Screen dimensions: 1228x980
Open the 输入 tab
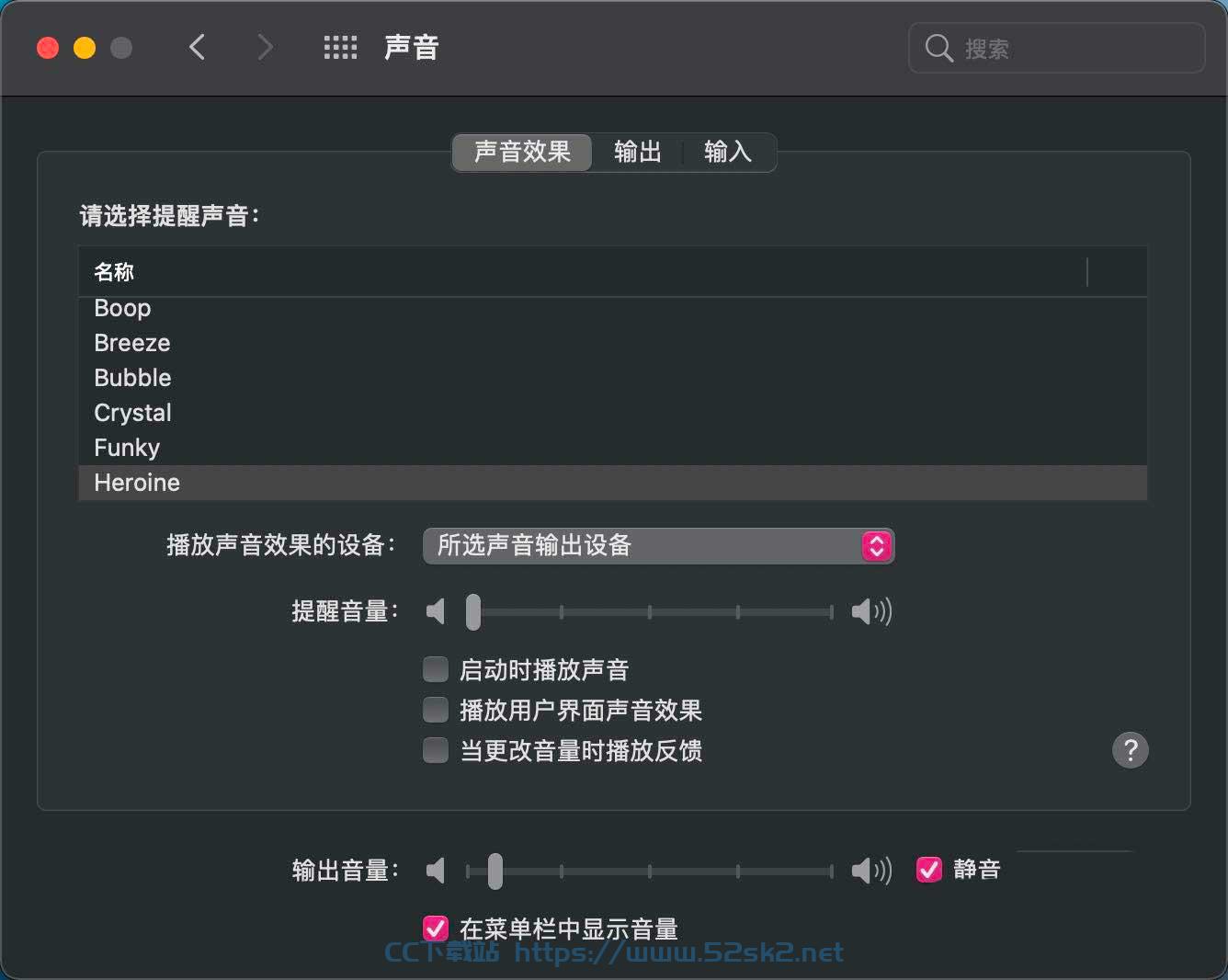pyautogui.click(x=728, y=152)
